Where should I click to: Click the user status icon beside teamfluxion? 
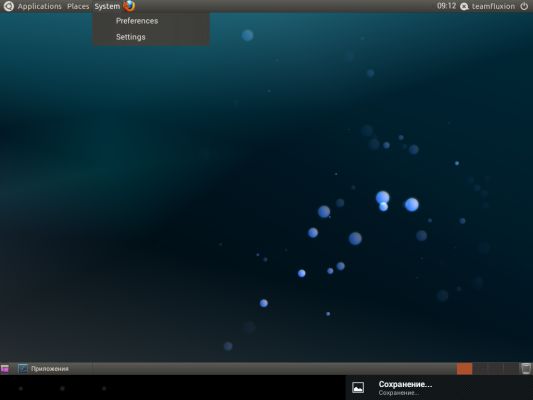(464, 6)
